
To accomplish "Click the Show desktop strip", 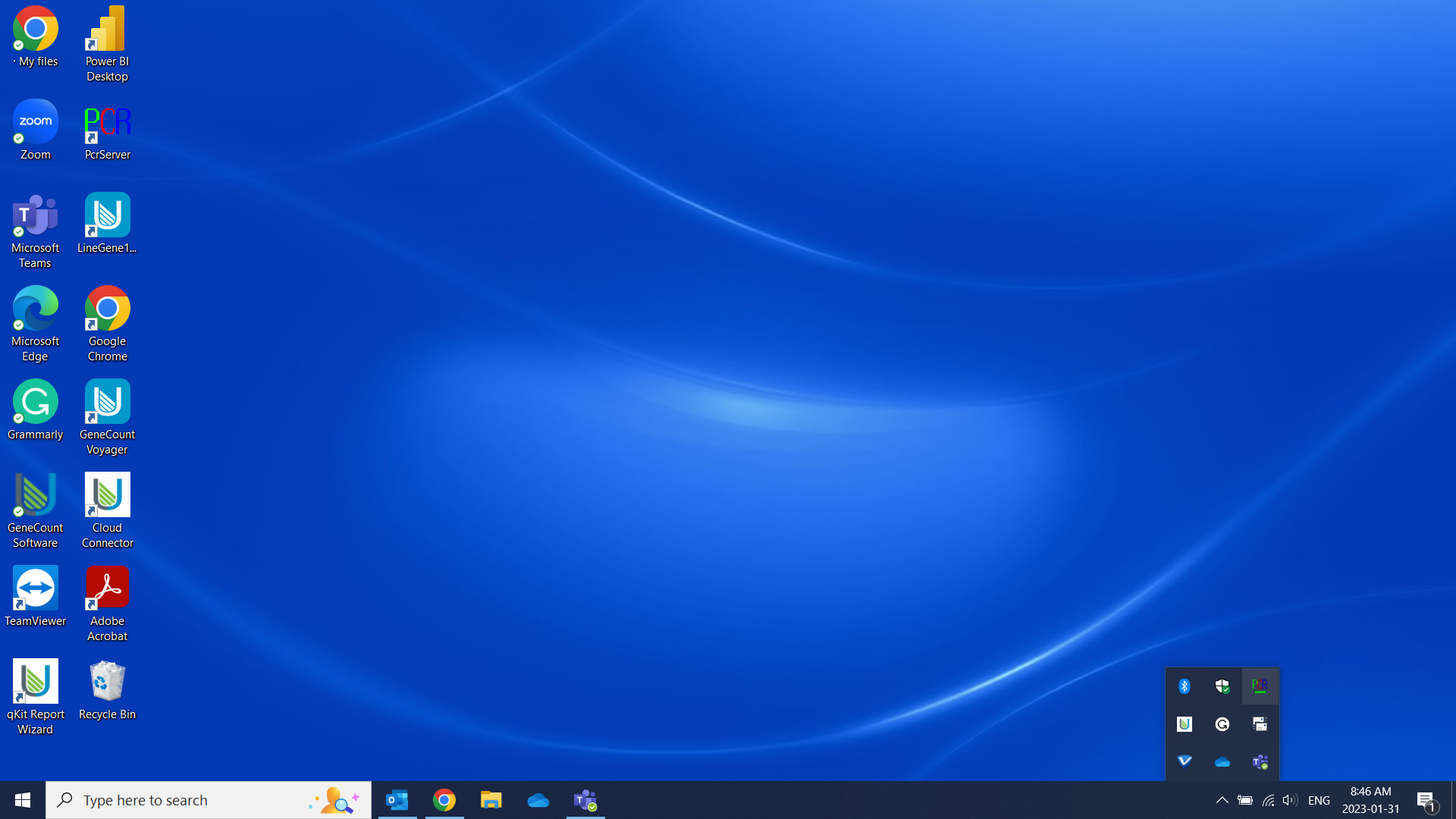I will 1453,800.
